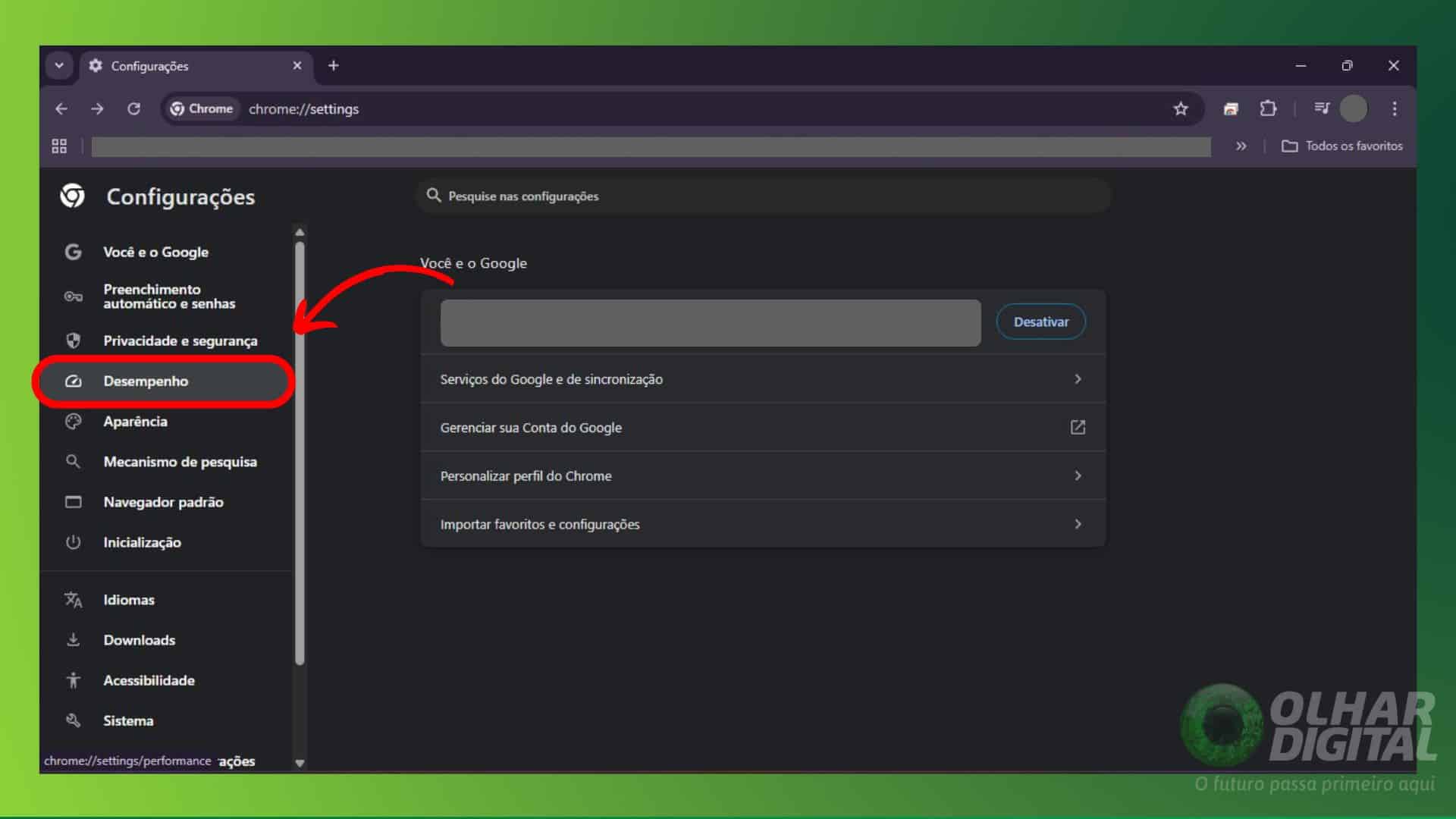Click the translate icon for Idiomas
1456x819 pixels.
click(x=73, y=600)
